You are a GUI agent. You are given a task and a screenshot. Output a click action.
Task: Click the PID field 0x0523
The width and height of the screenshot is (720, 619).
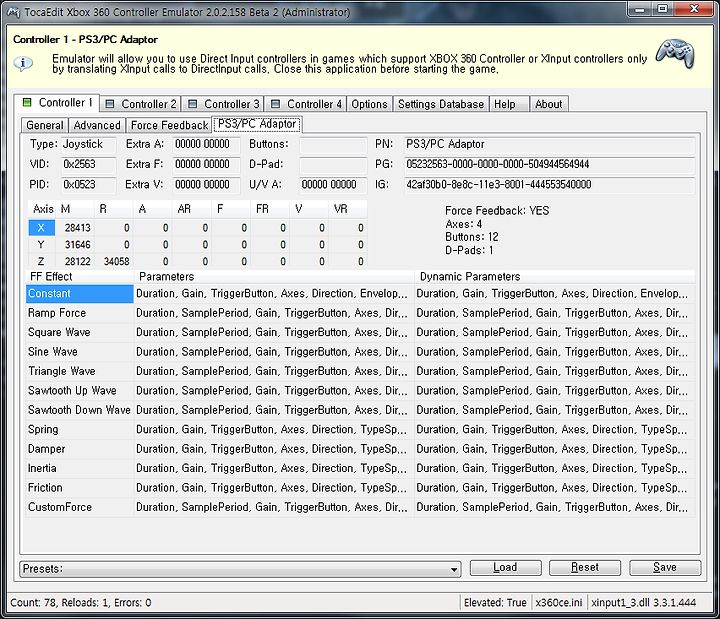[89, 185]
